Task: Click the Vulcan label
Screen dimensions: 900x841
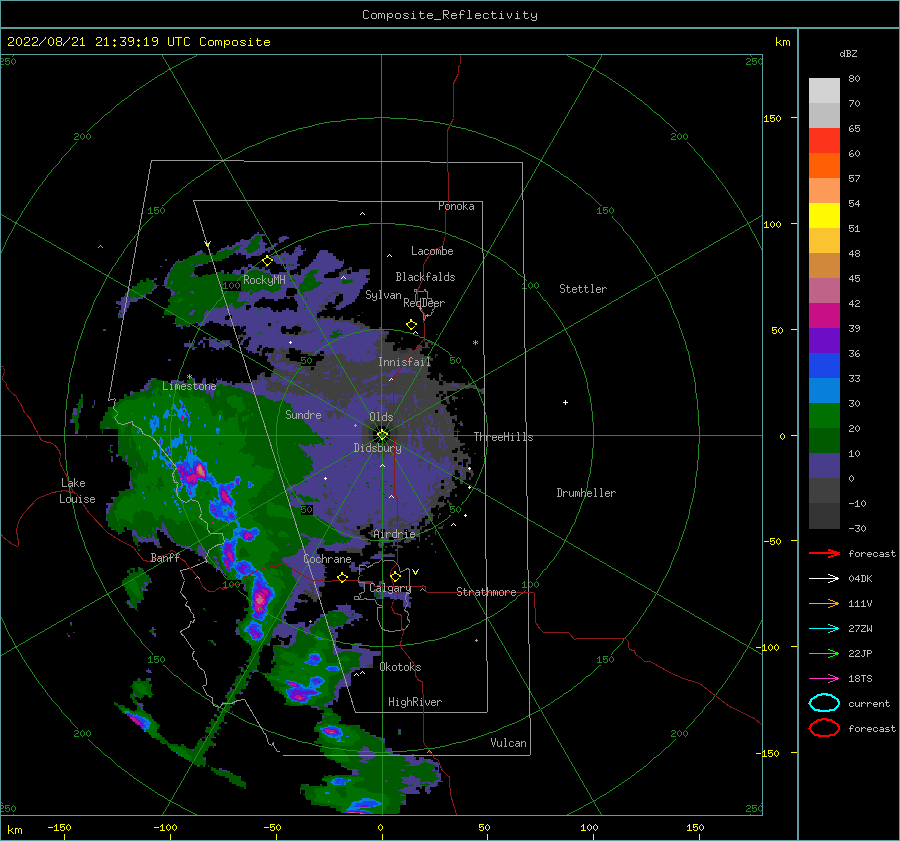Action: pyautogui.click(x=509, y=743)
